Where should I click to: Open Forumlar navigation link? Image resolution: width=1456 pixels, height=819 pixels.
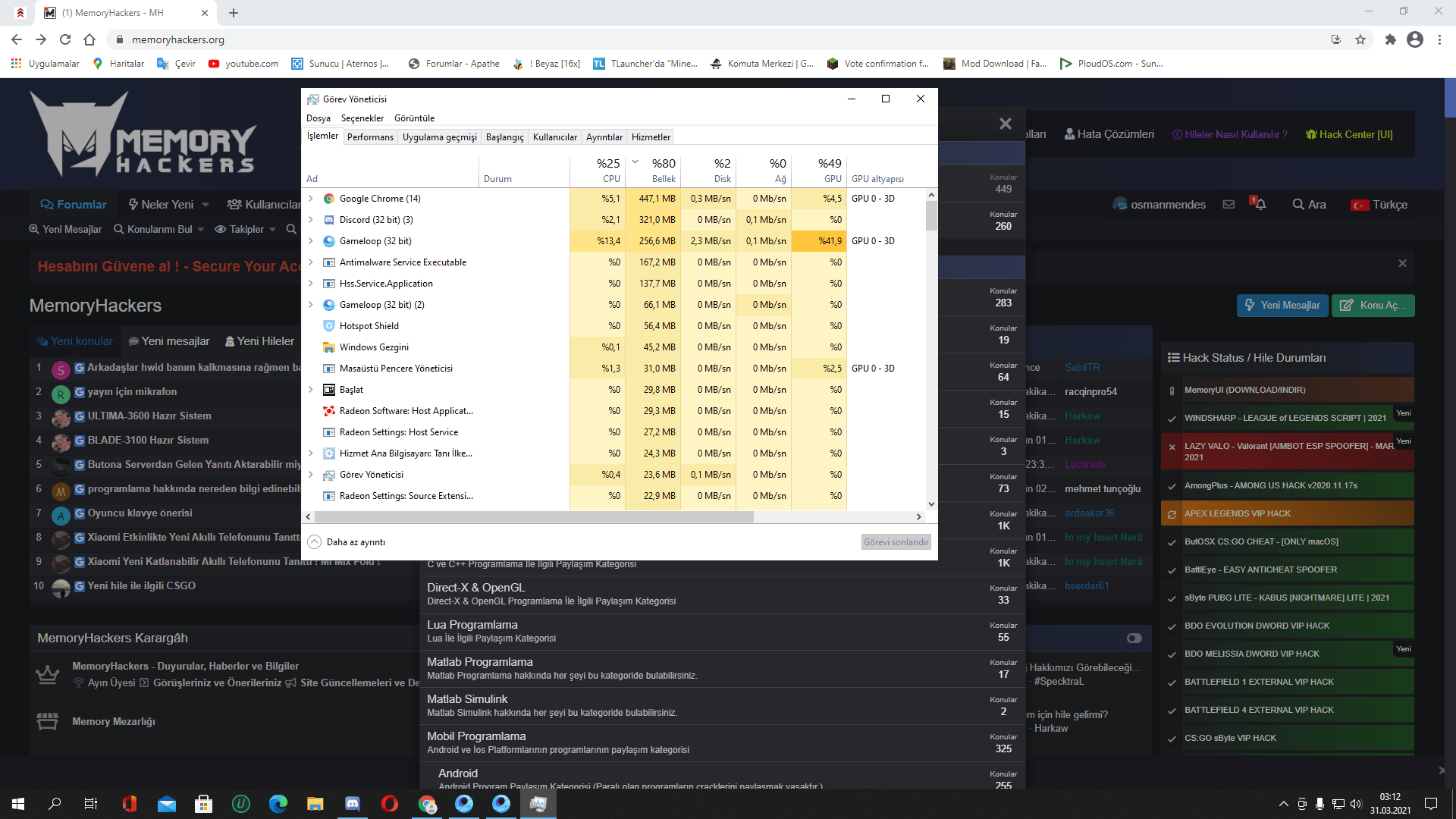(74, 205)
